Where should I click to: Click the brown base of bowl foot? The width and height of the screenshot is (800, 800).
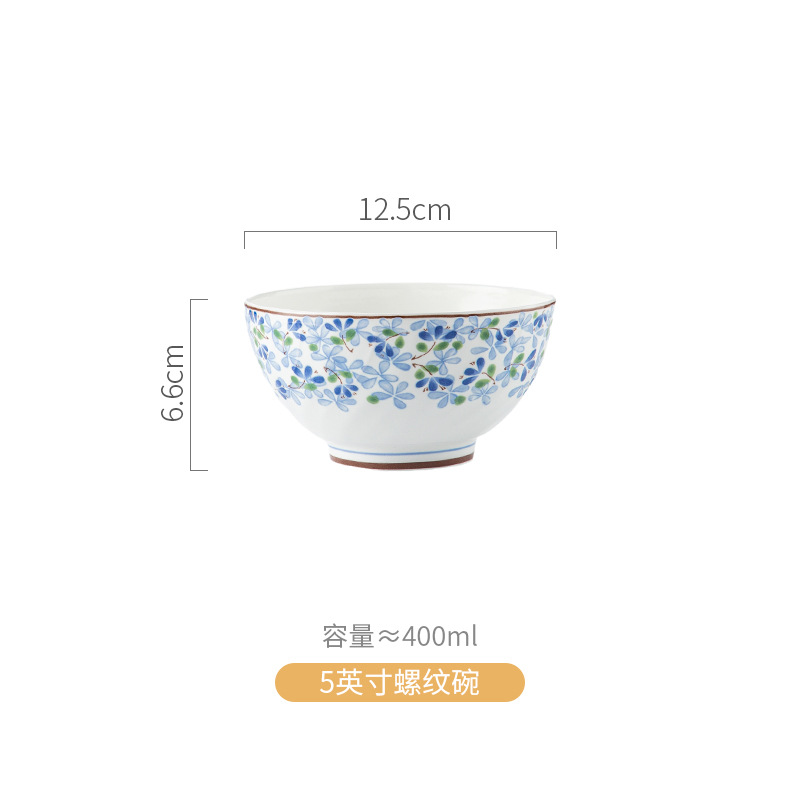401,463
